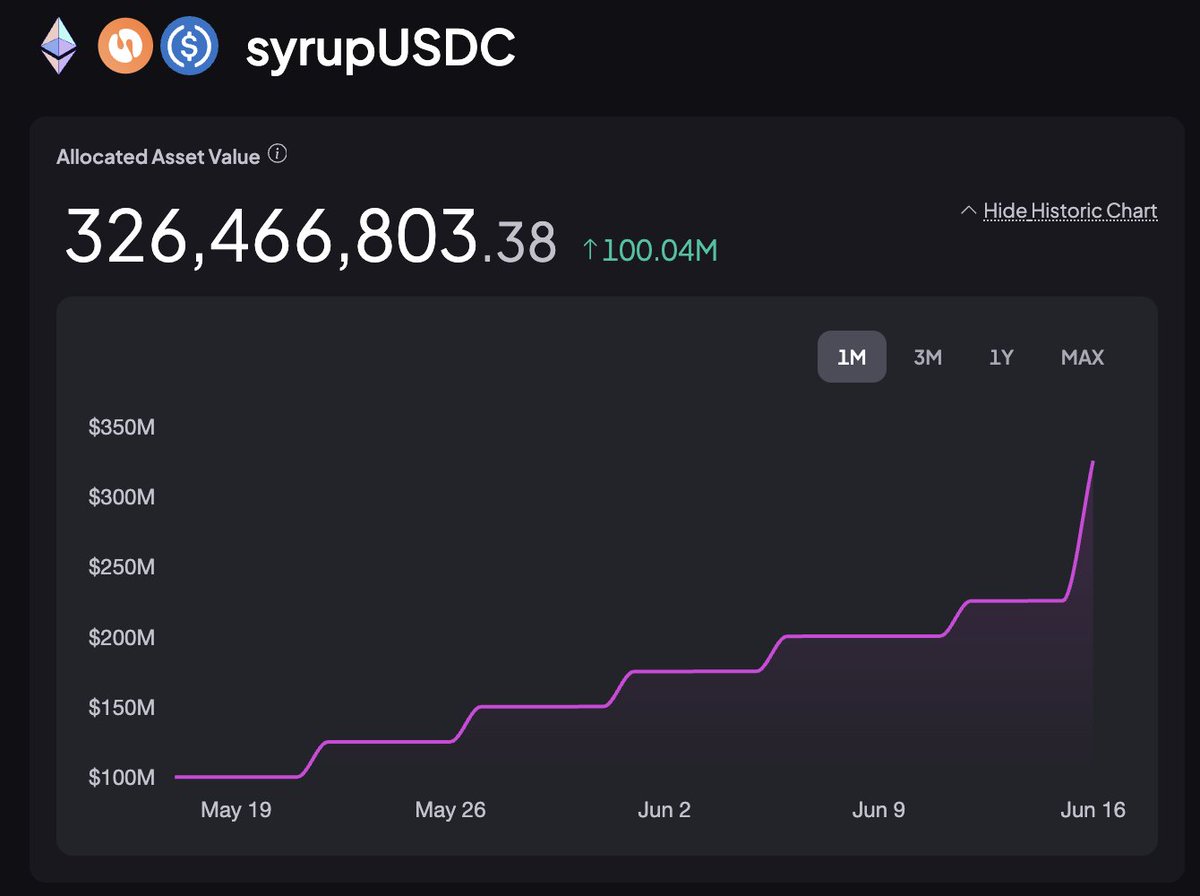This screenshot has height=896, width=1200.
Task: Click the $250M y-axis label
Action: [x=121, y=567]
